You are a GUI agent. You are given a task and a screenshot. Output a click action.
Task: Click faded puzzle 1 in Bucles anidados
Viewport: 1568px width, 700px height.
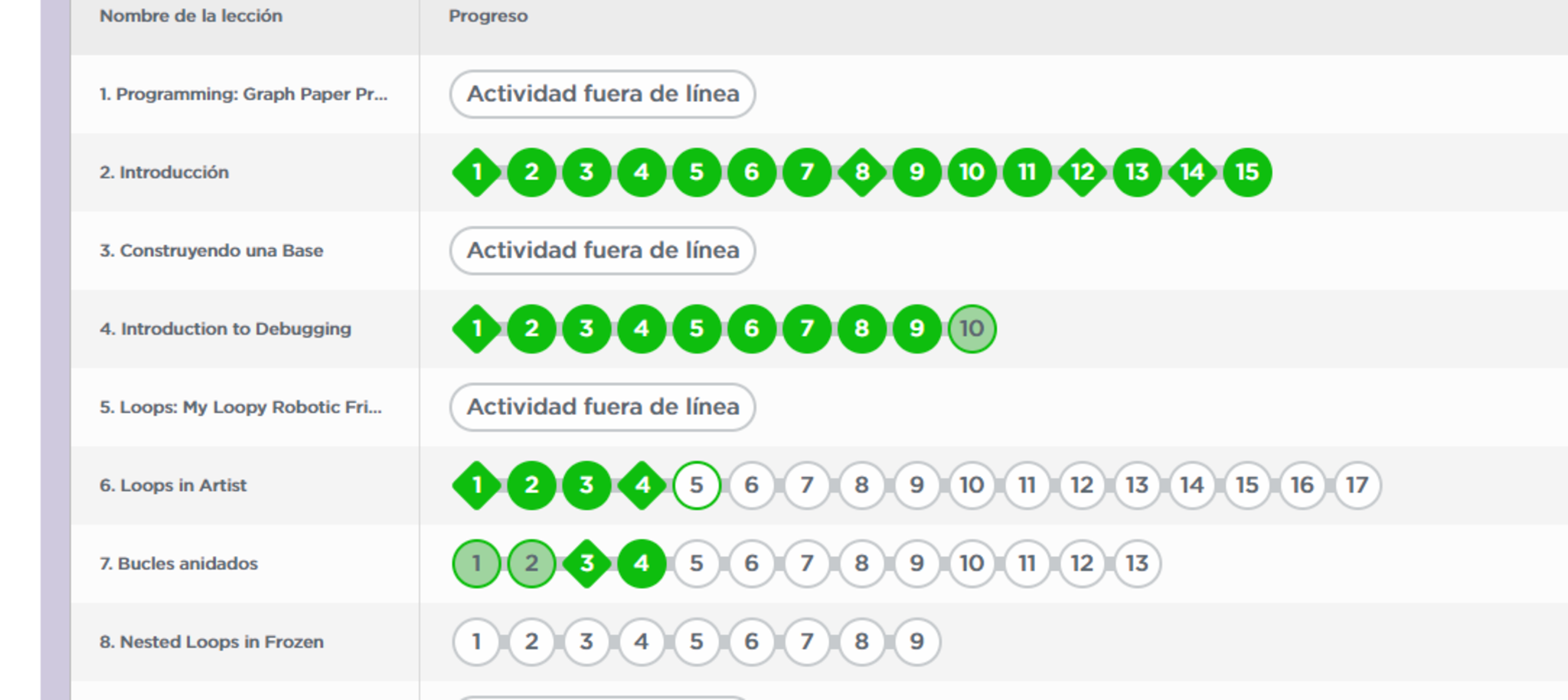[x=476, y=564]
